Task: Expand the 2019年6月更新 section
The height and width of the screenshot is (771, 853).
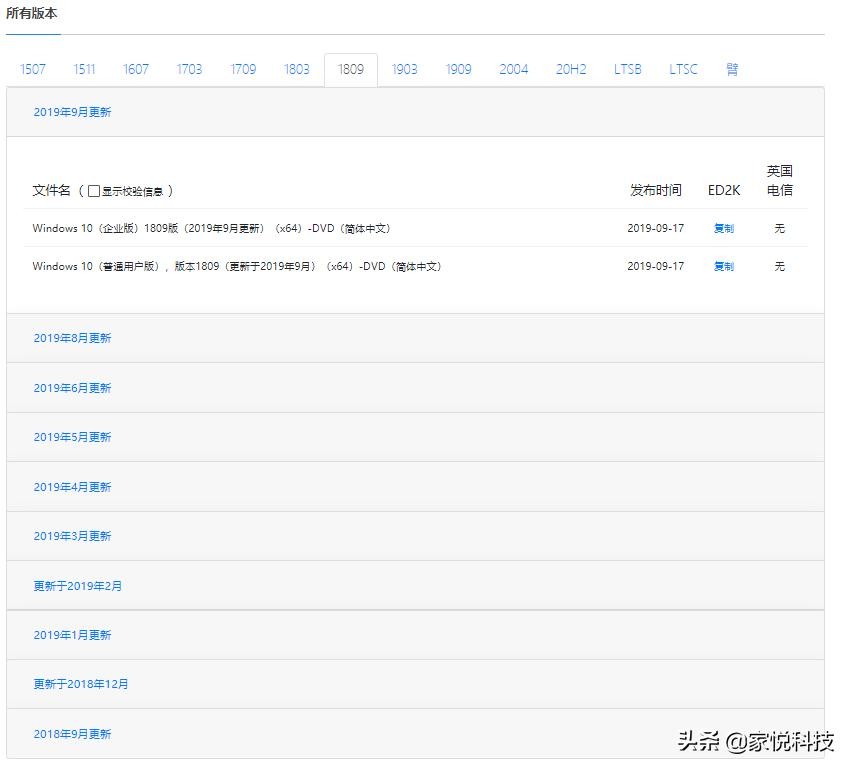Action: [x=72, y=388]
